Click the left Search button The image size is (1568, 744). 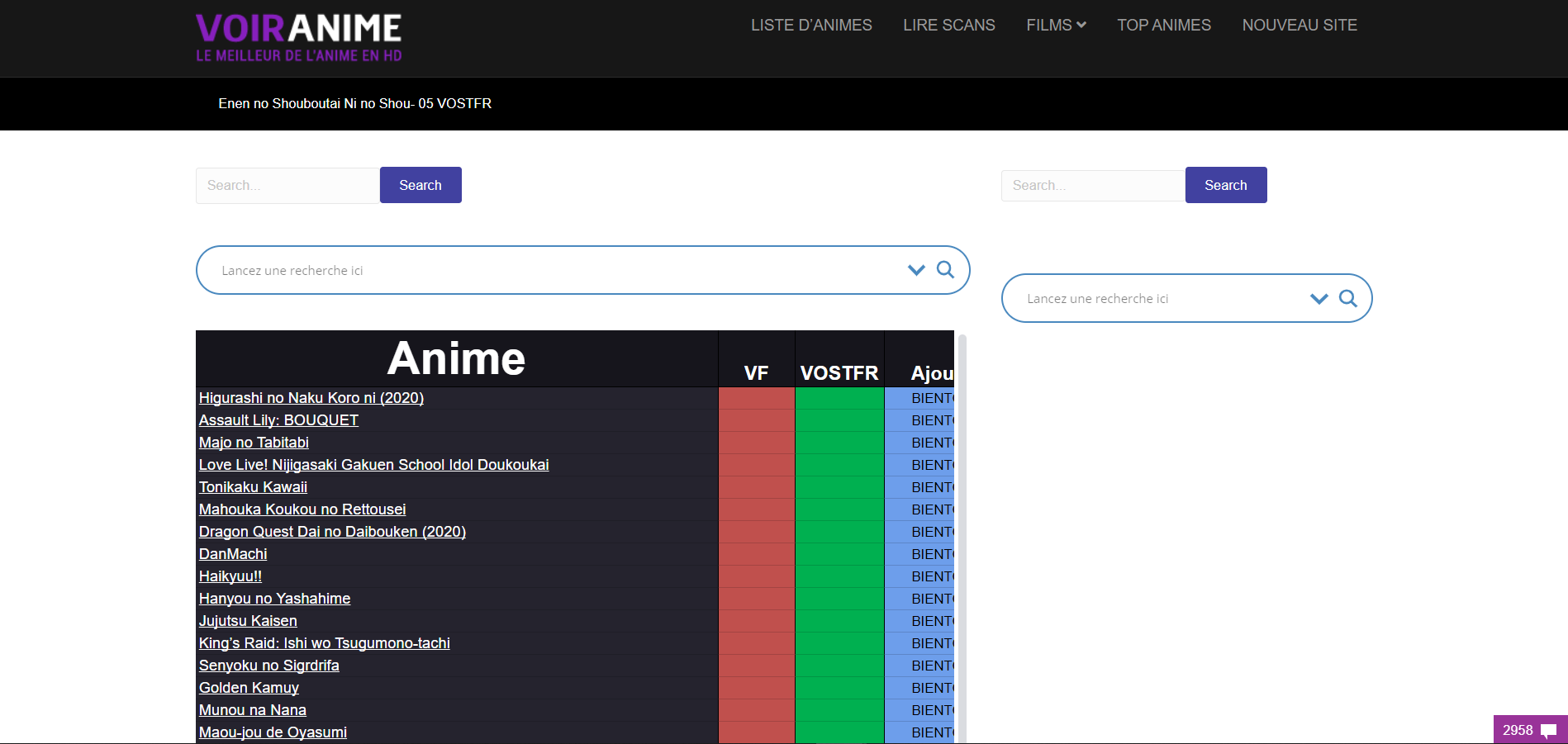tap(421, 185)
